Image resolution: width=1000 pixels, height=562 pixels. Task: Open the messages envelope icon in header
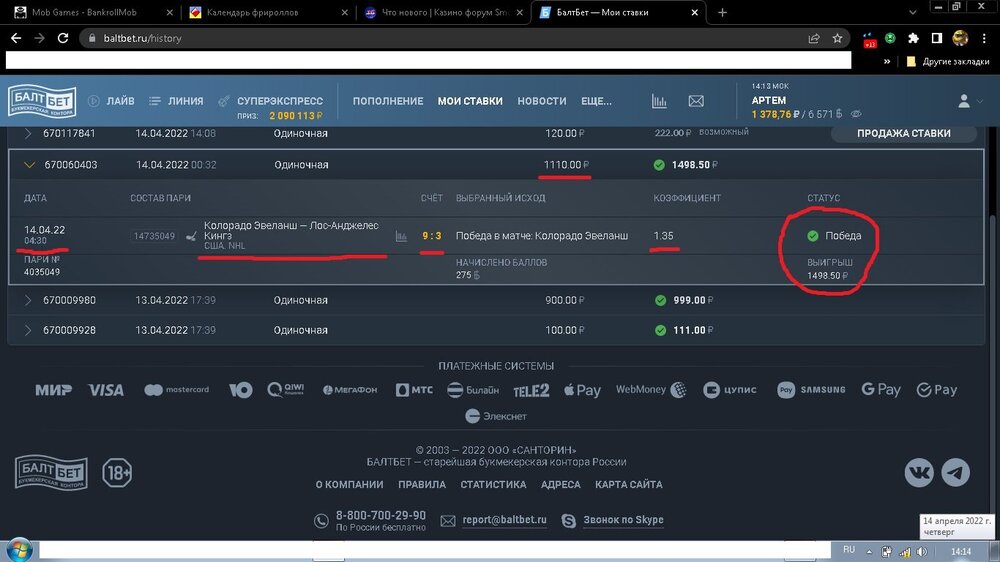tap(696, 101)
